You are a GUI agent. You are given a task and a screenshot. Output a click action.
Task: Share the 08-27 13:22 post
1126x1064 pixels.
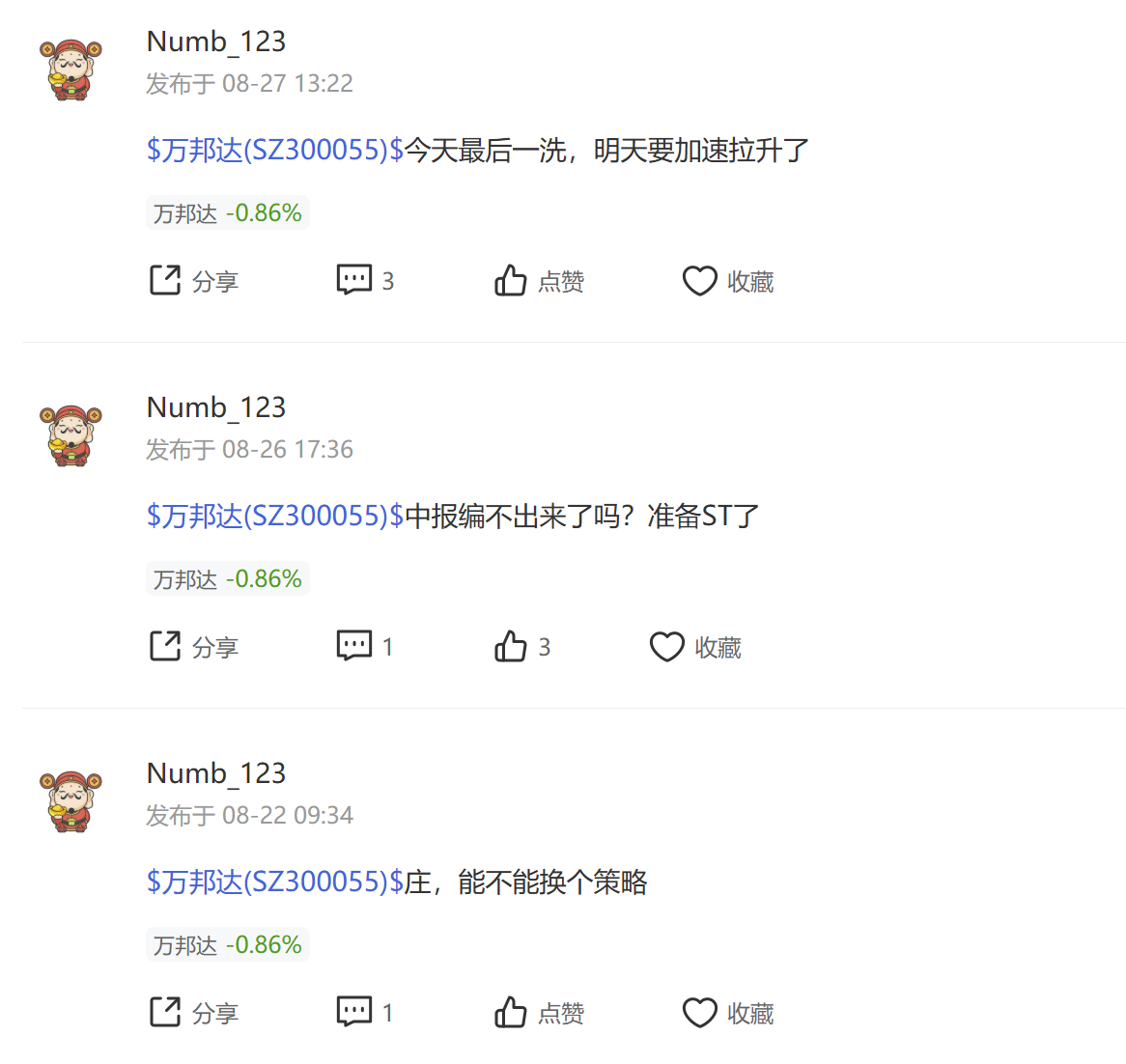194,281
